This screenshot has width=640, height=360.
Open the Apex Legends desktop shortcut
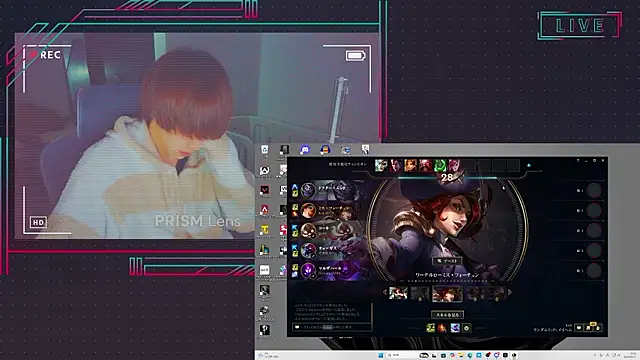[x=264, y=210]
